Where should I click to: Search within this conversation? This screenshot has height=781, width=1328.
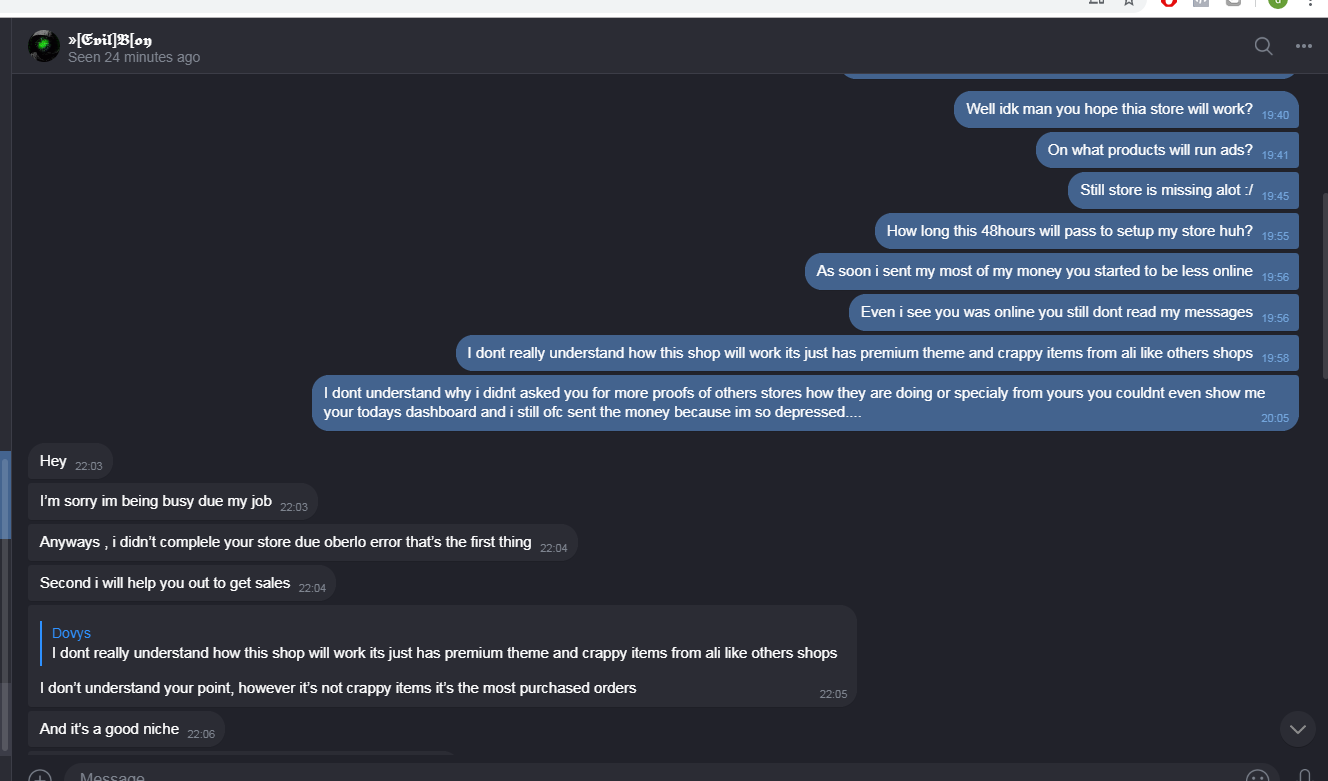coord(1263,46)
